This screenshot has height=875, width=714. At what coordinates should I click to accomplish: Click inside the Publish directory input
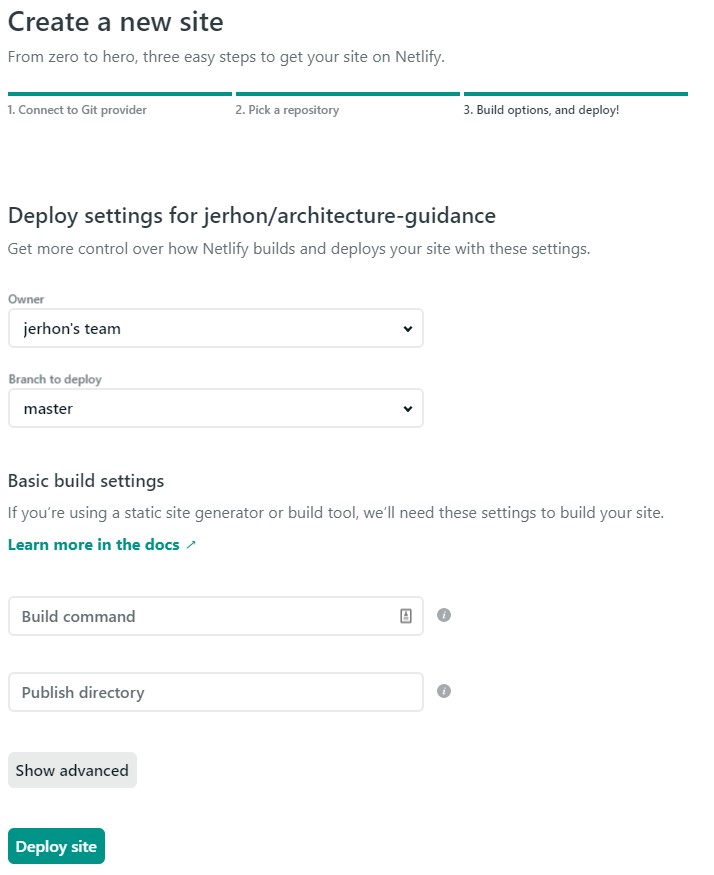(200, 691)
